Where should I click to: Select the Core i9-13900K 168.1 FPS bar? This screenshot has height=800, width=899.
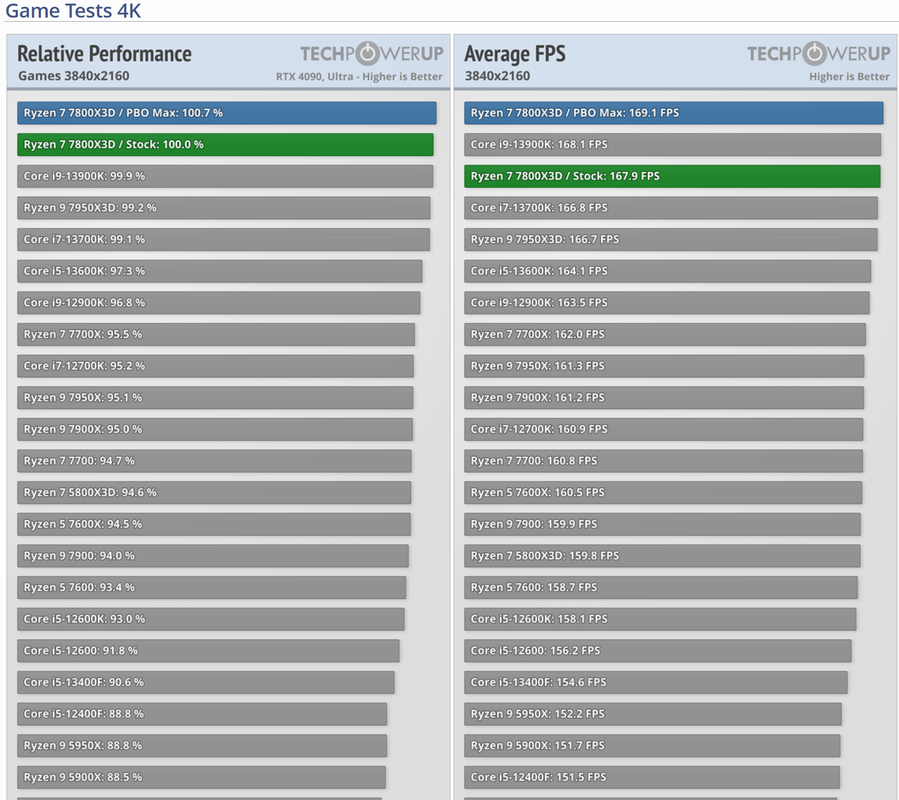pos(673,145)
